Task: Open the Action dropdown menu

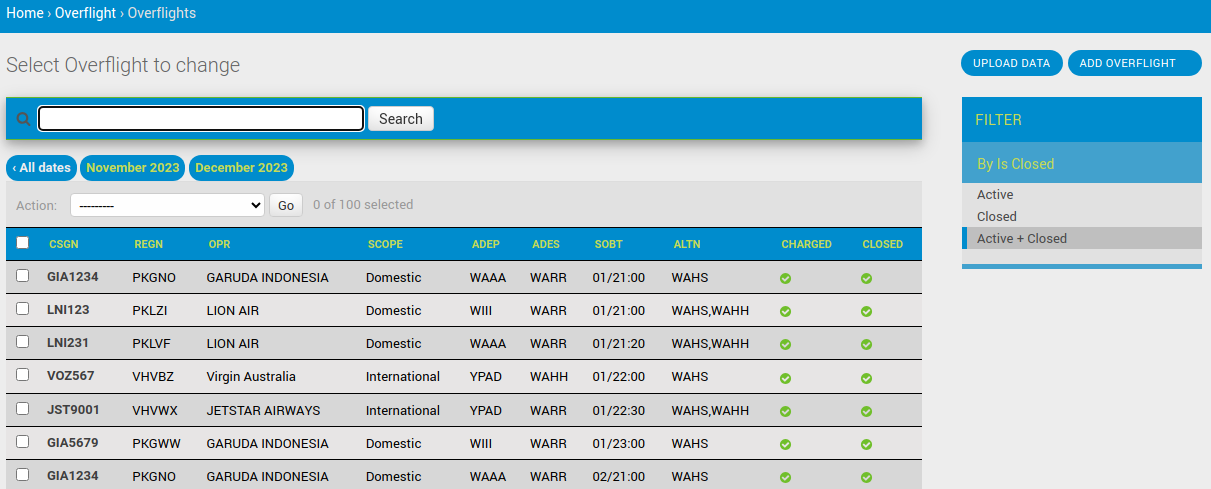Action: click(167, 205)
